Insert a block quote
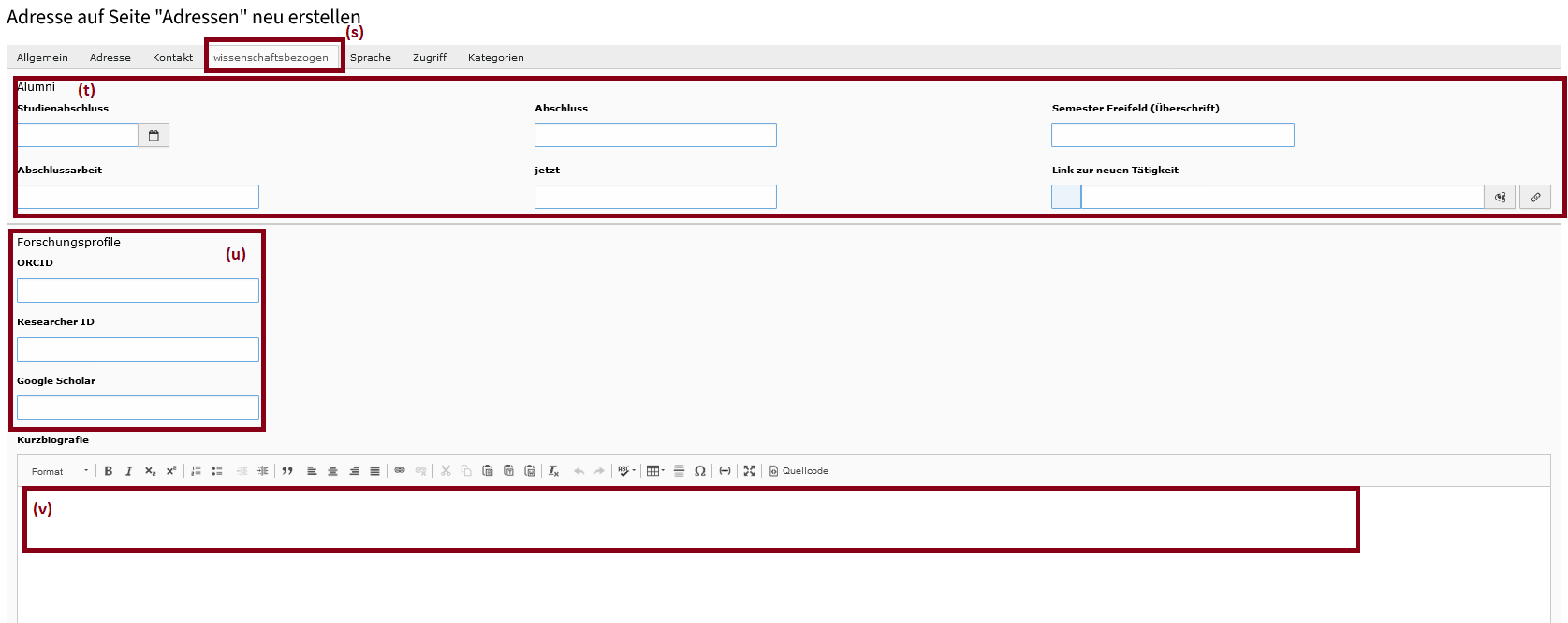 pyautogui.click(x=287, y=471)
